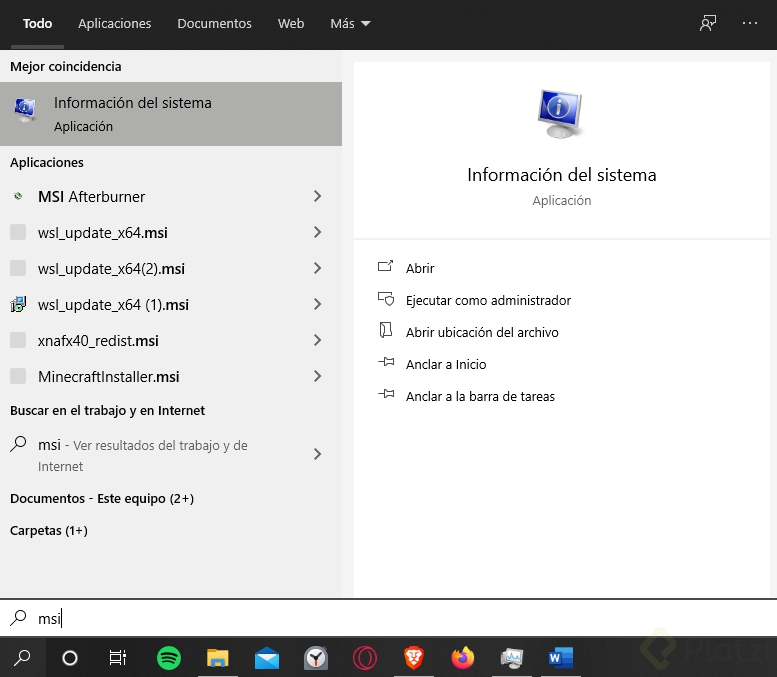
Task: Expand MSI Afterburner result arrow
Action: (x=318, y=196)
